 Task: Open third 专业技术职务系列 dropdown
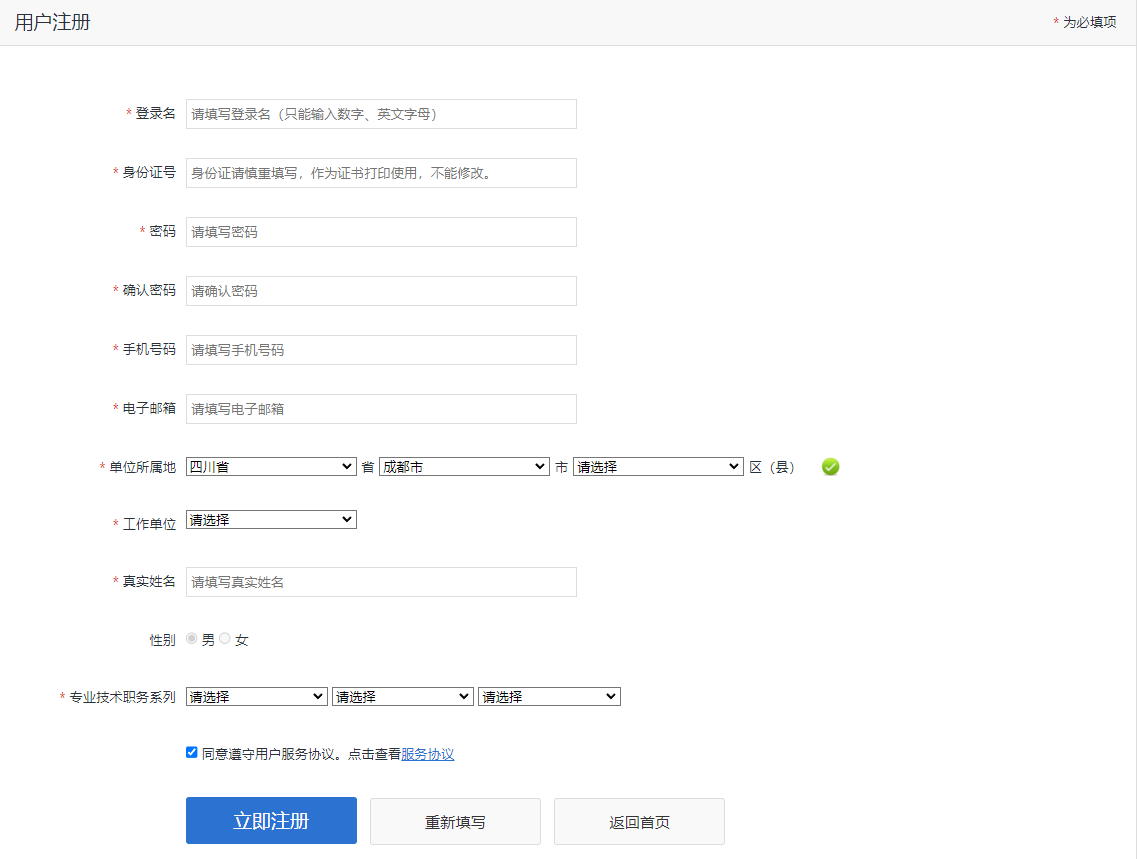pyautogui.click(x=549, y=697)
